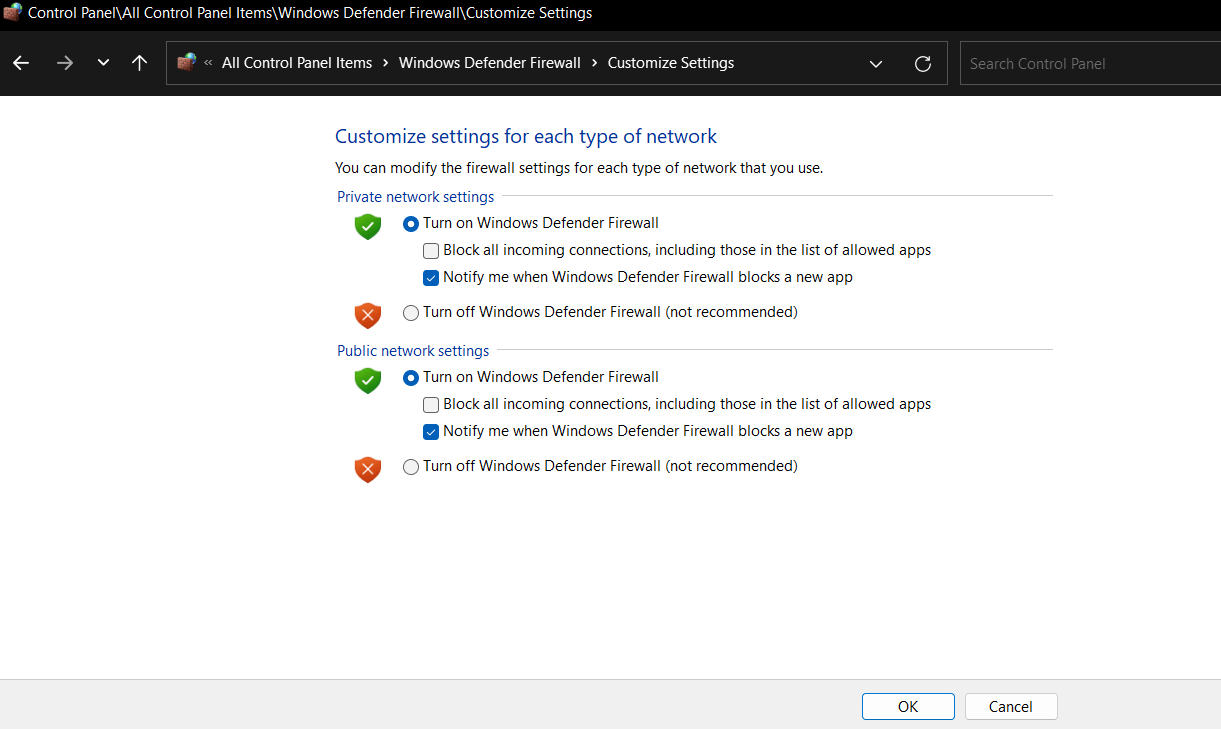Uncheck notify me when firewall blocks a new app under Public

point(430,431)
